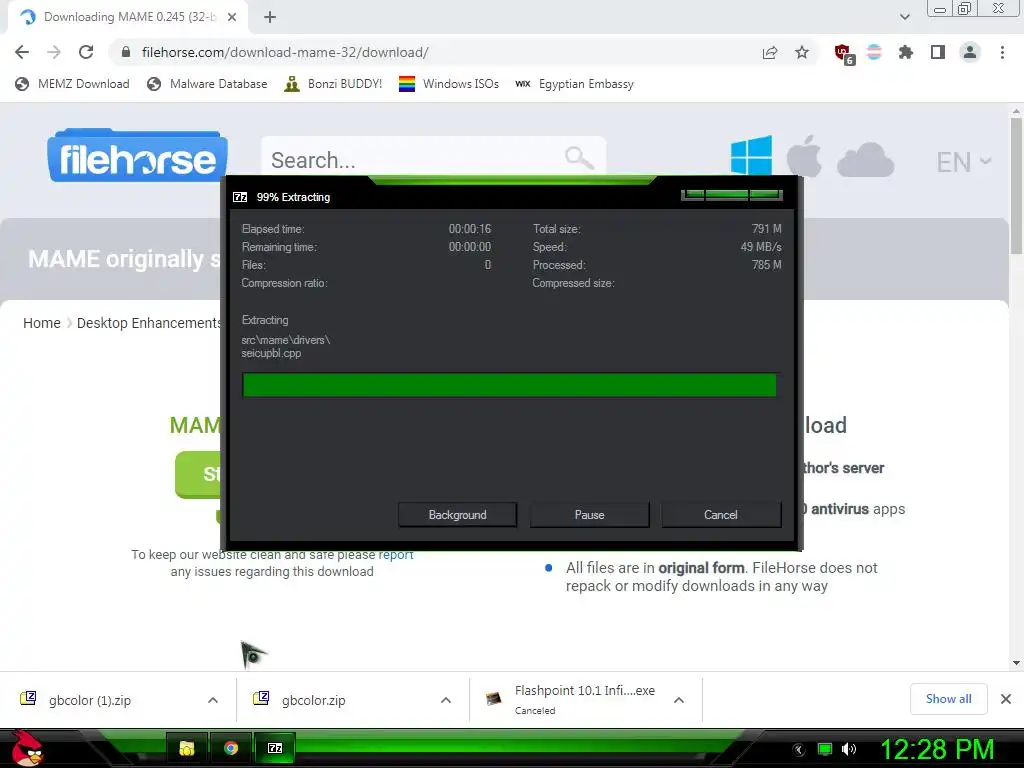
Task: Open the Egyptian Embassy bookmark
Action: pyautogui.click(x=575, y=84)
